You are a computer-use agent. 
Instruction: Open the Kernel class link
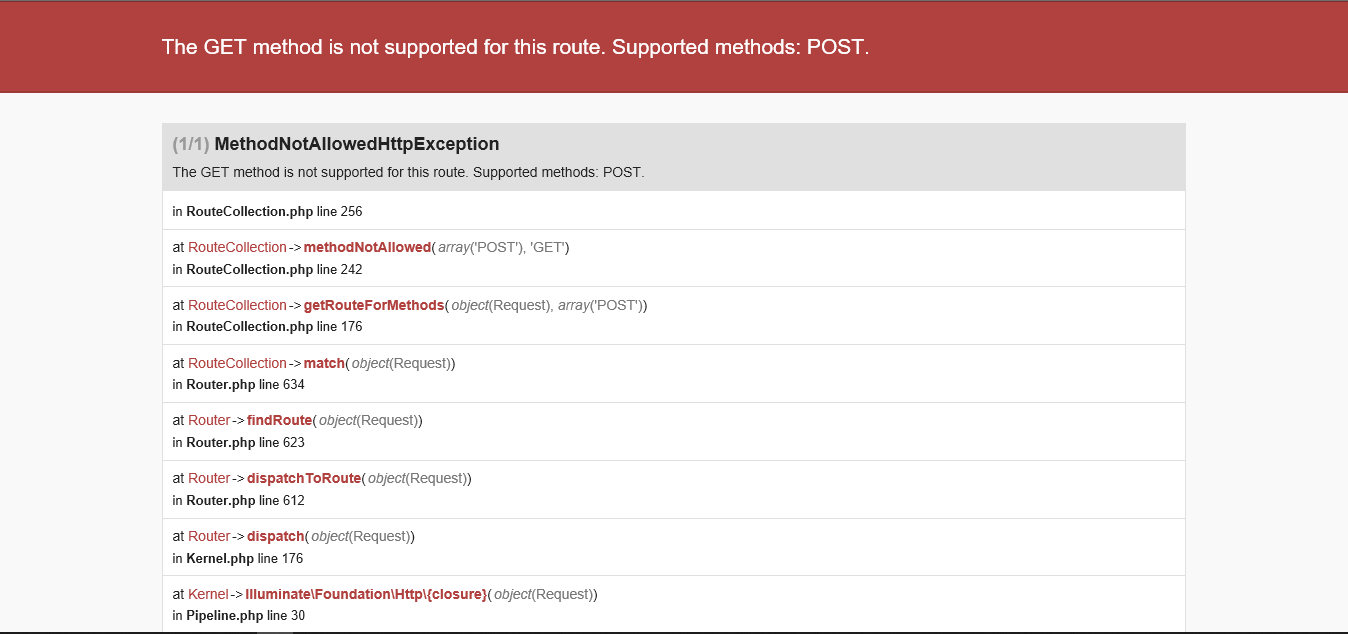coord(208,594)
